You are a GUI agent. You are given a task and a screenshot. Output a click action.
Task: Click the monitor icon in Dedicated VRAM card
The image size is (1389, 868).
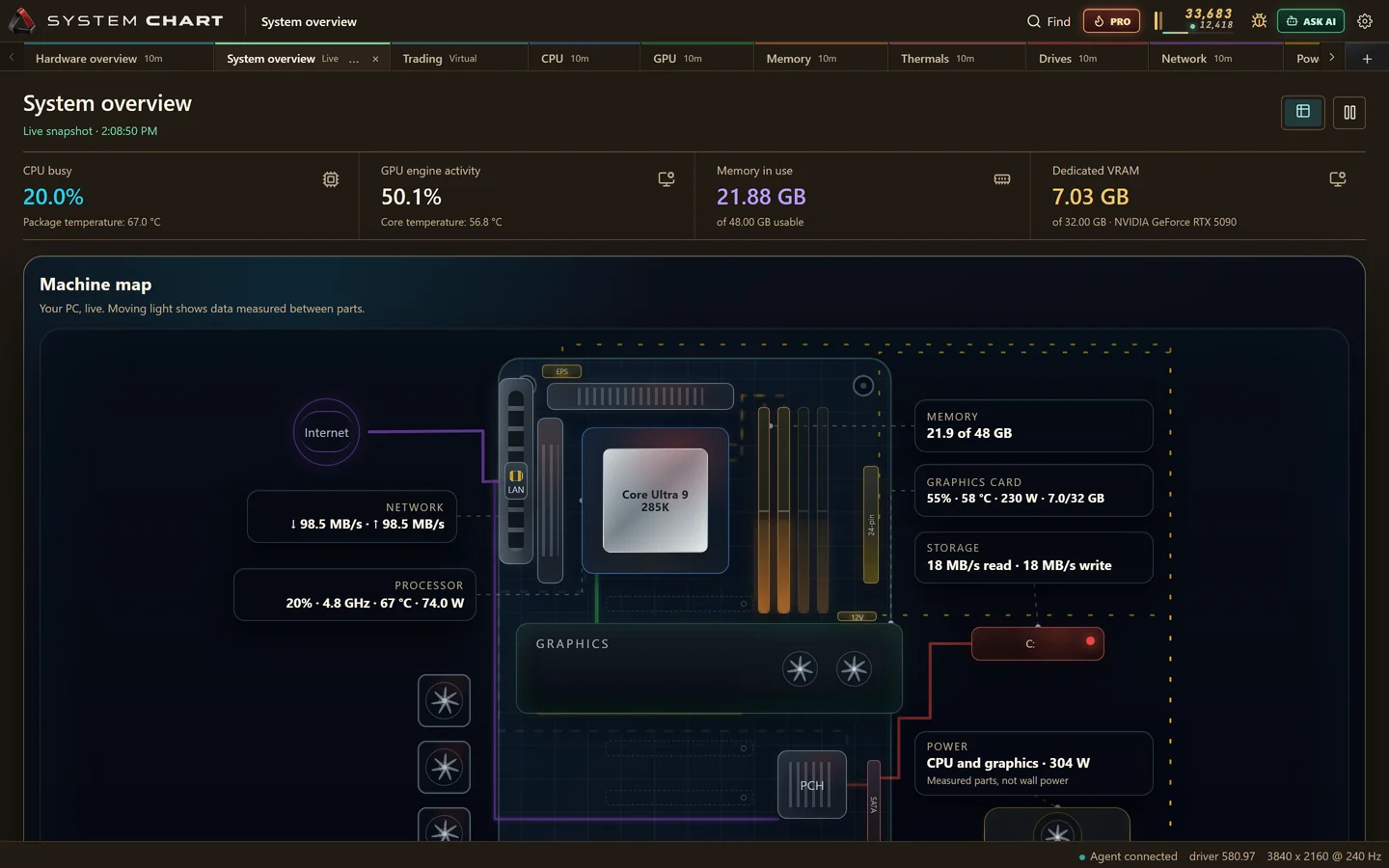pos(1338,179)
